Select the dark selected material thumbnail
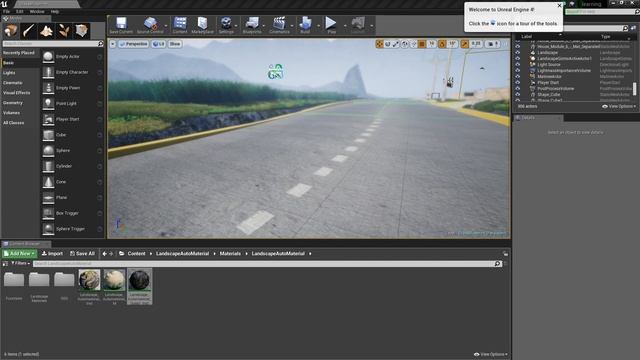Viewport: 640px width, 360px height. pos(139,280)
